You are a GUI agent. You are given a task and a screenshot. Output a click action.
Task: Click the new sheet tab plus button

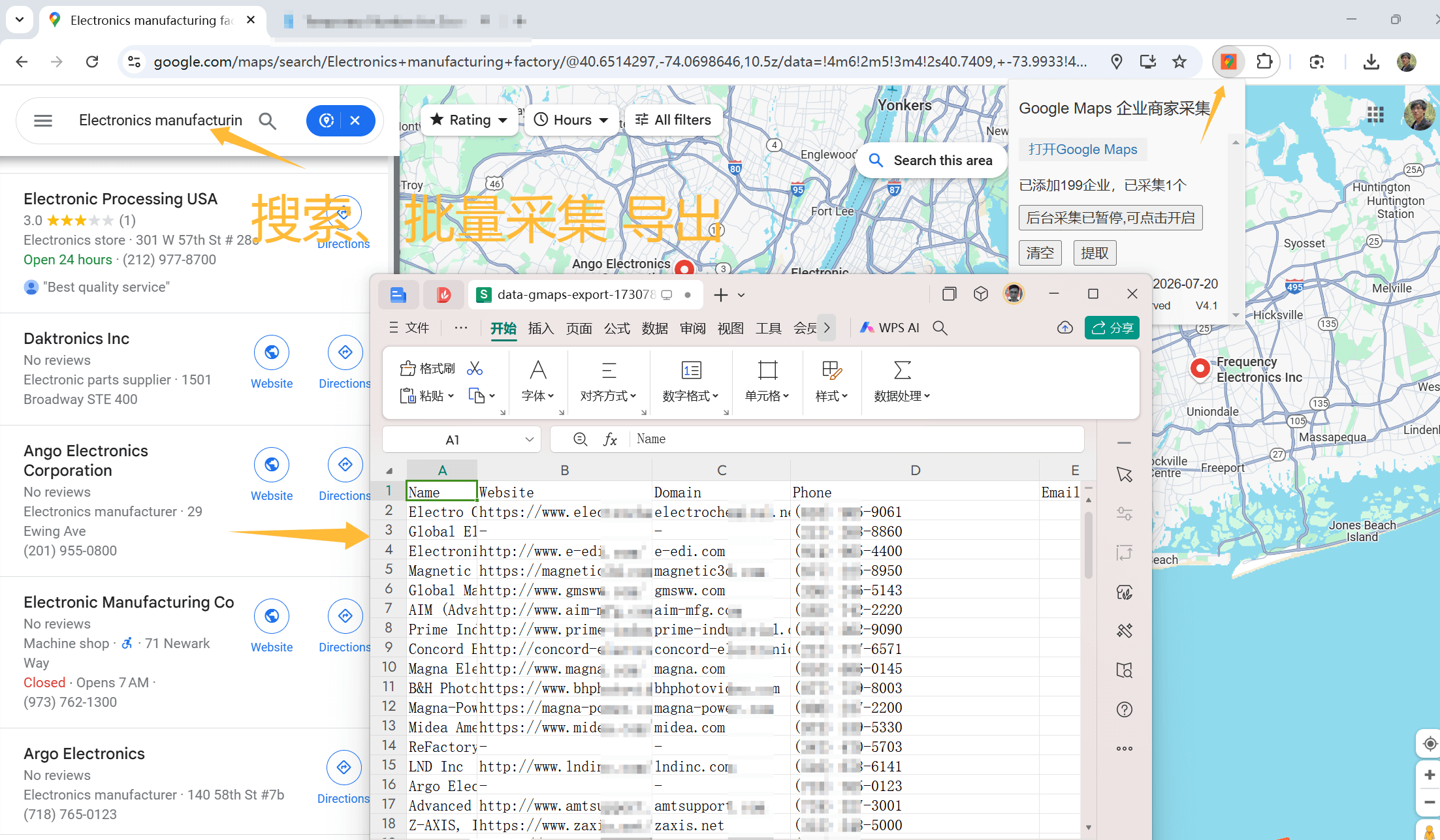click(720, 295)
